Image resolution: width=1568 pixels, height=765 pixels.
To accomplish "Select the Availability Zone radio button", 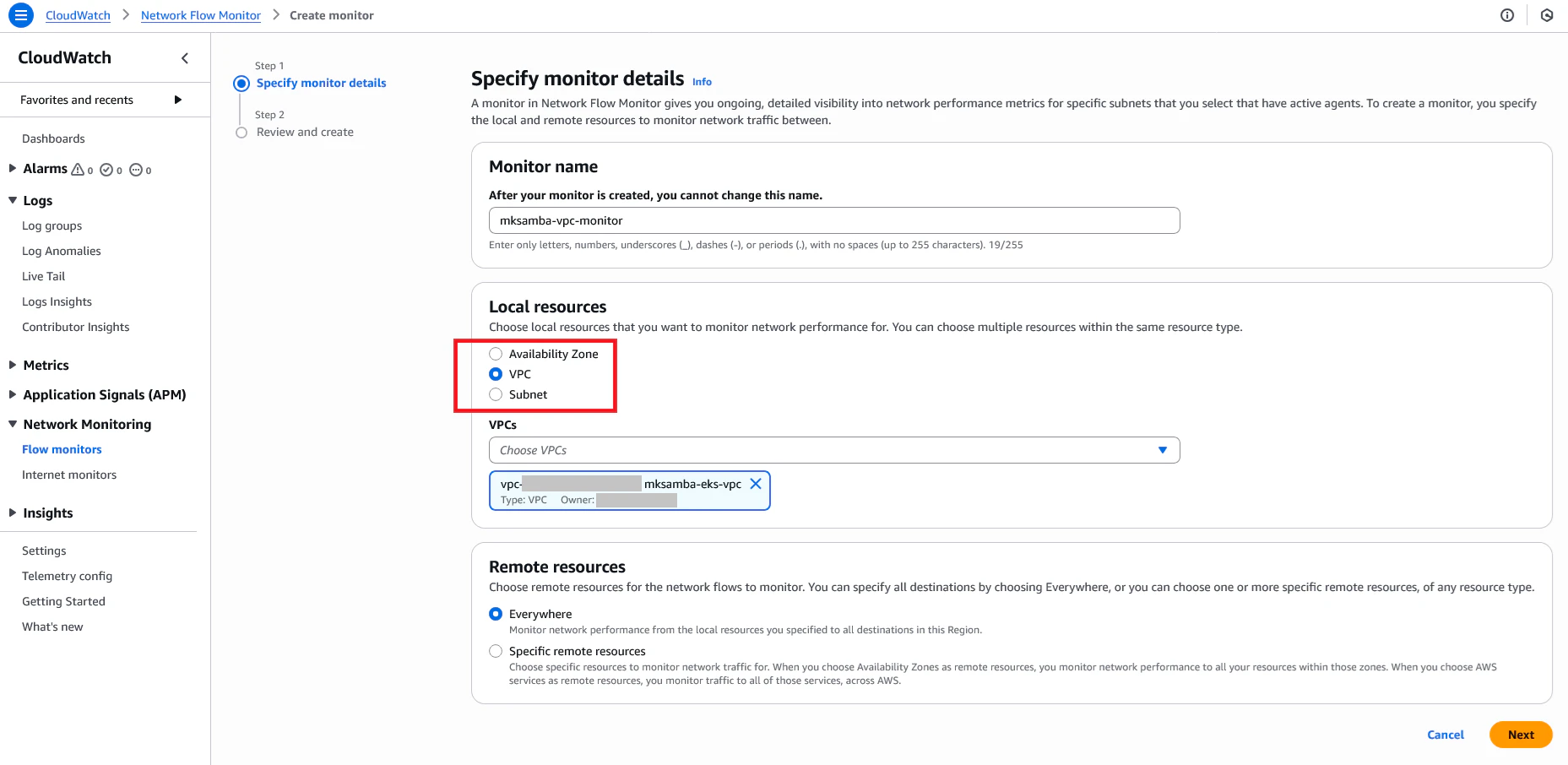I will 496,354.
